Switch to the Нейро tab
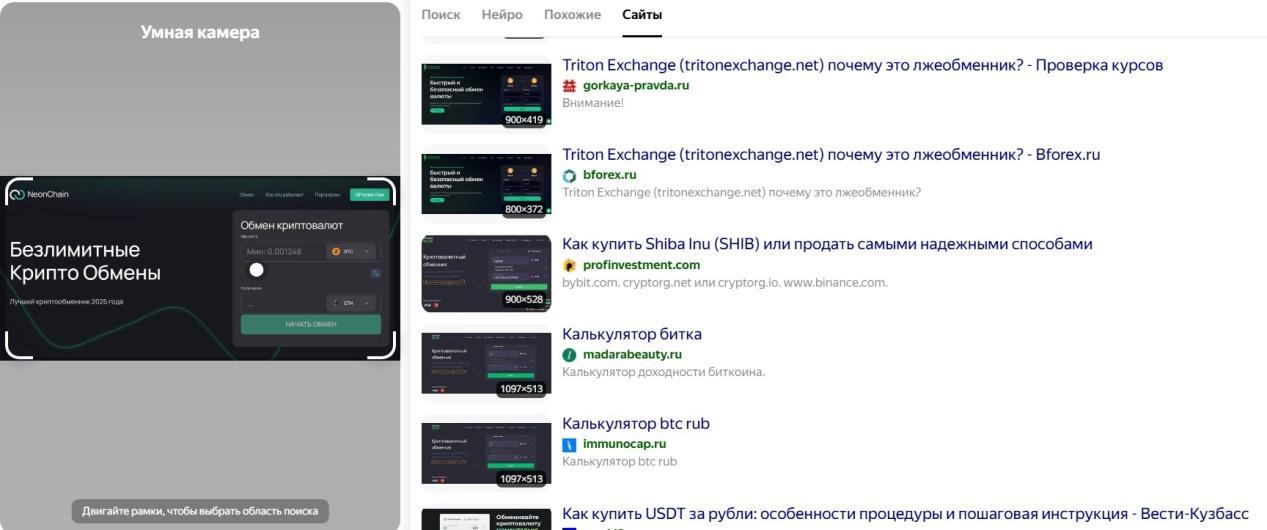The width and height of the screenshot is (1267, 530). pyautogui.click(x=502, y=15)
